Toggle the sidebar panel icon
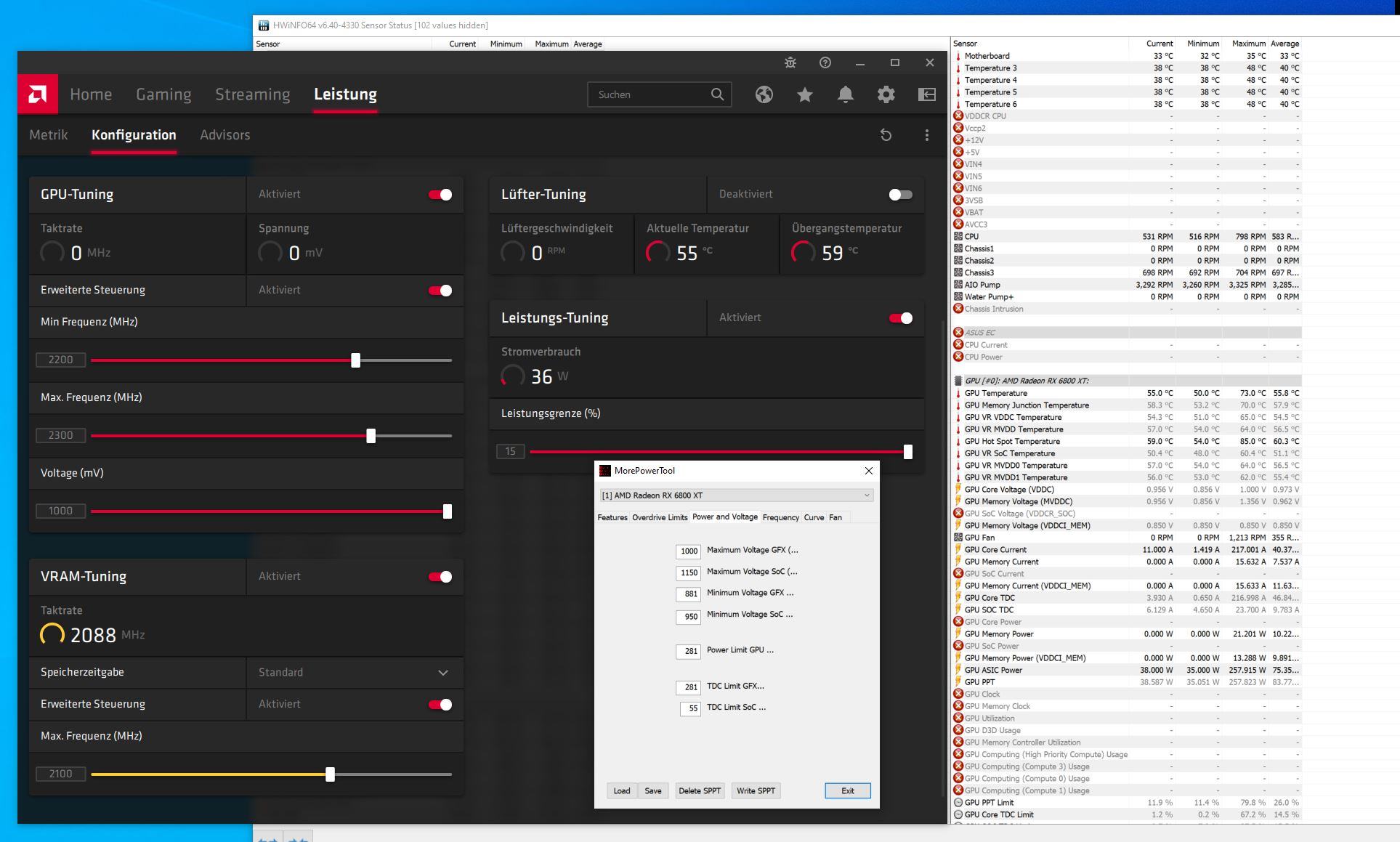 (927, 94)
